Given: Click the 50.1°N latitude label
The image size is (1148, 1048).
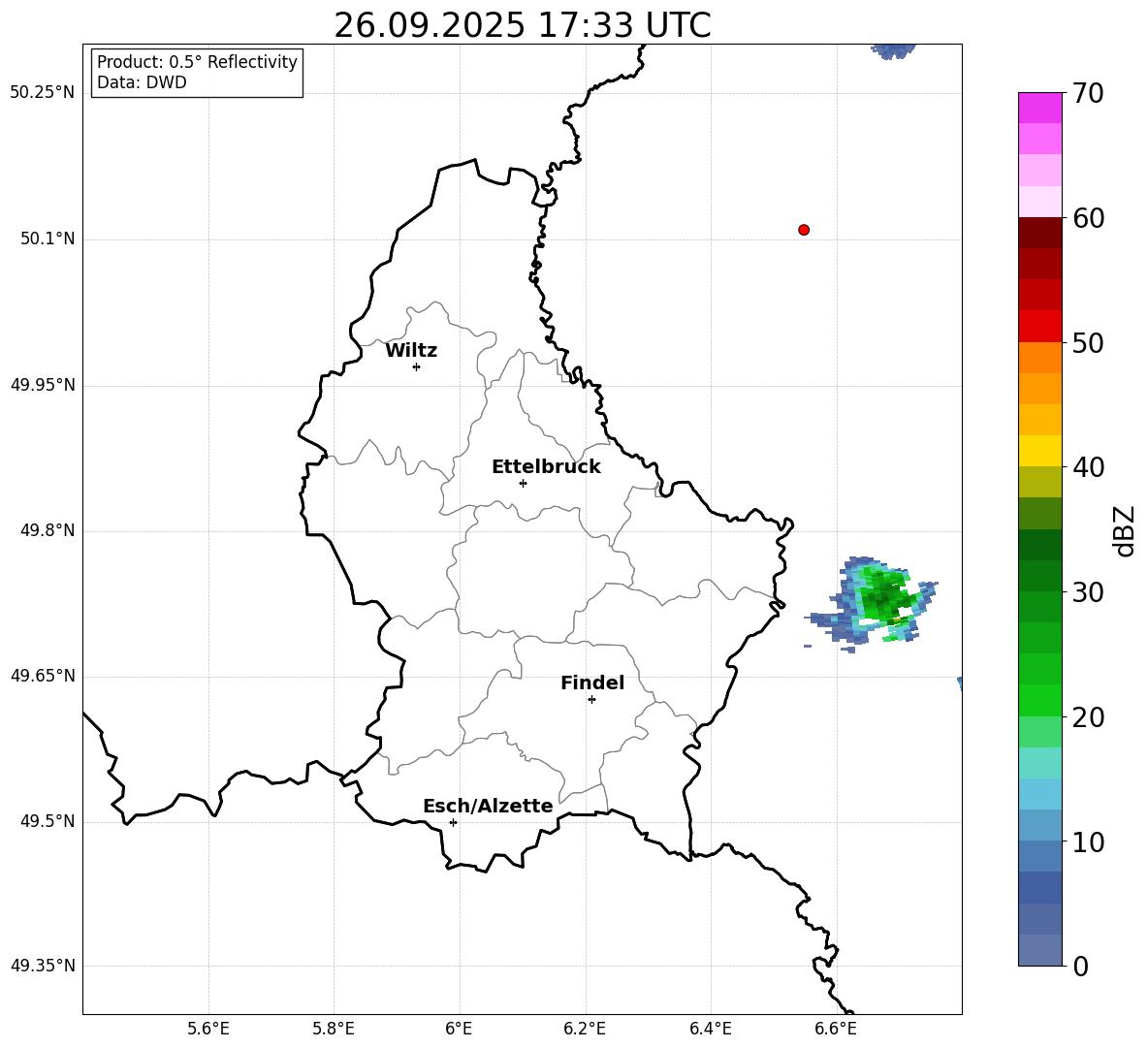Looking at the screenshot, I should (x=48, y=238).
